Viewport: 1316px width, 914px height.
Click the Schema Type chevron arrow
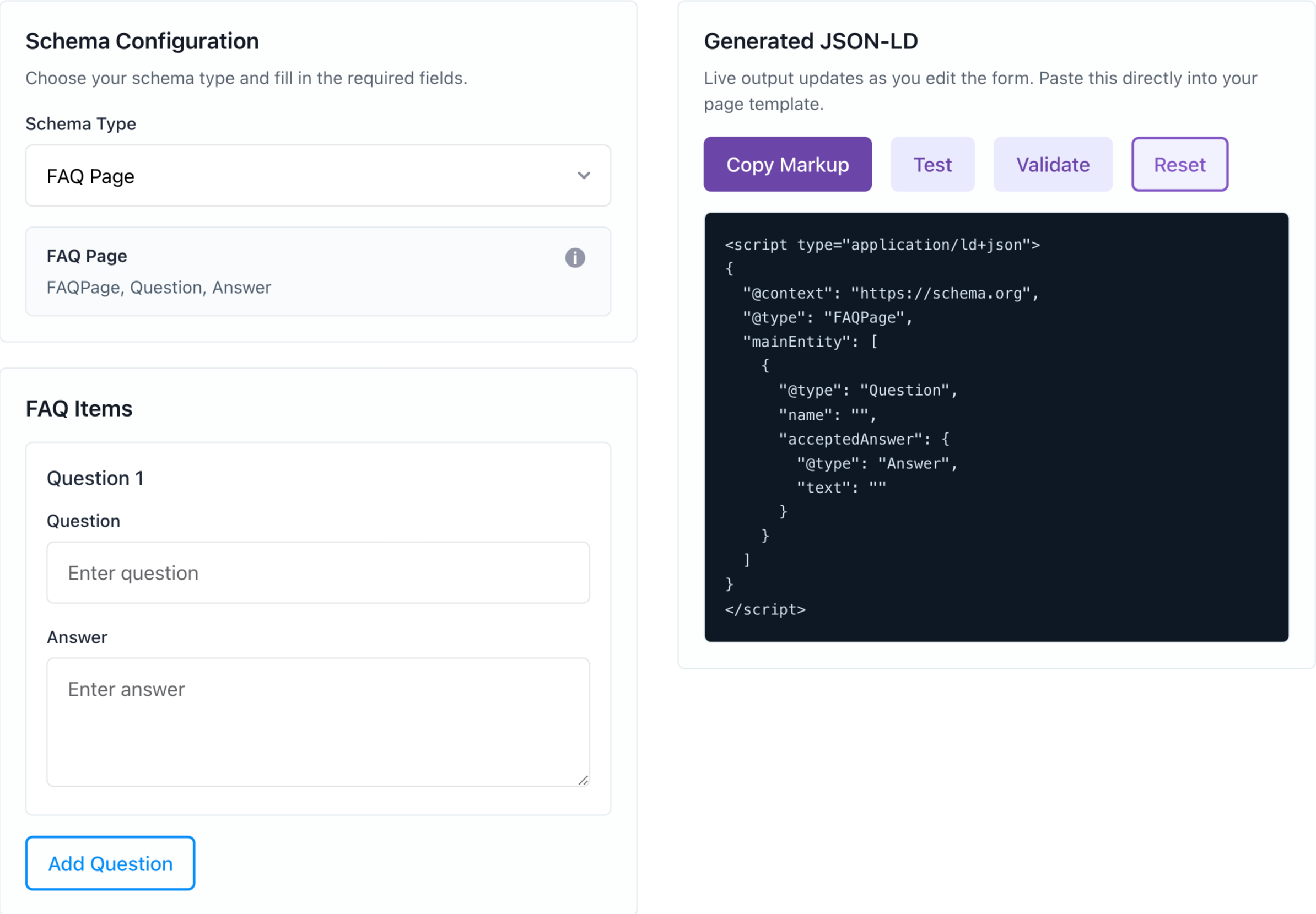point(584,176)
